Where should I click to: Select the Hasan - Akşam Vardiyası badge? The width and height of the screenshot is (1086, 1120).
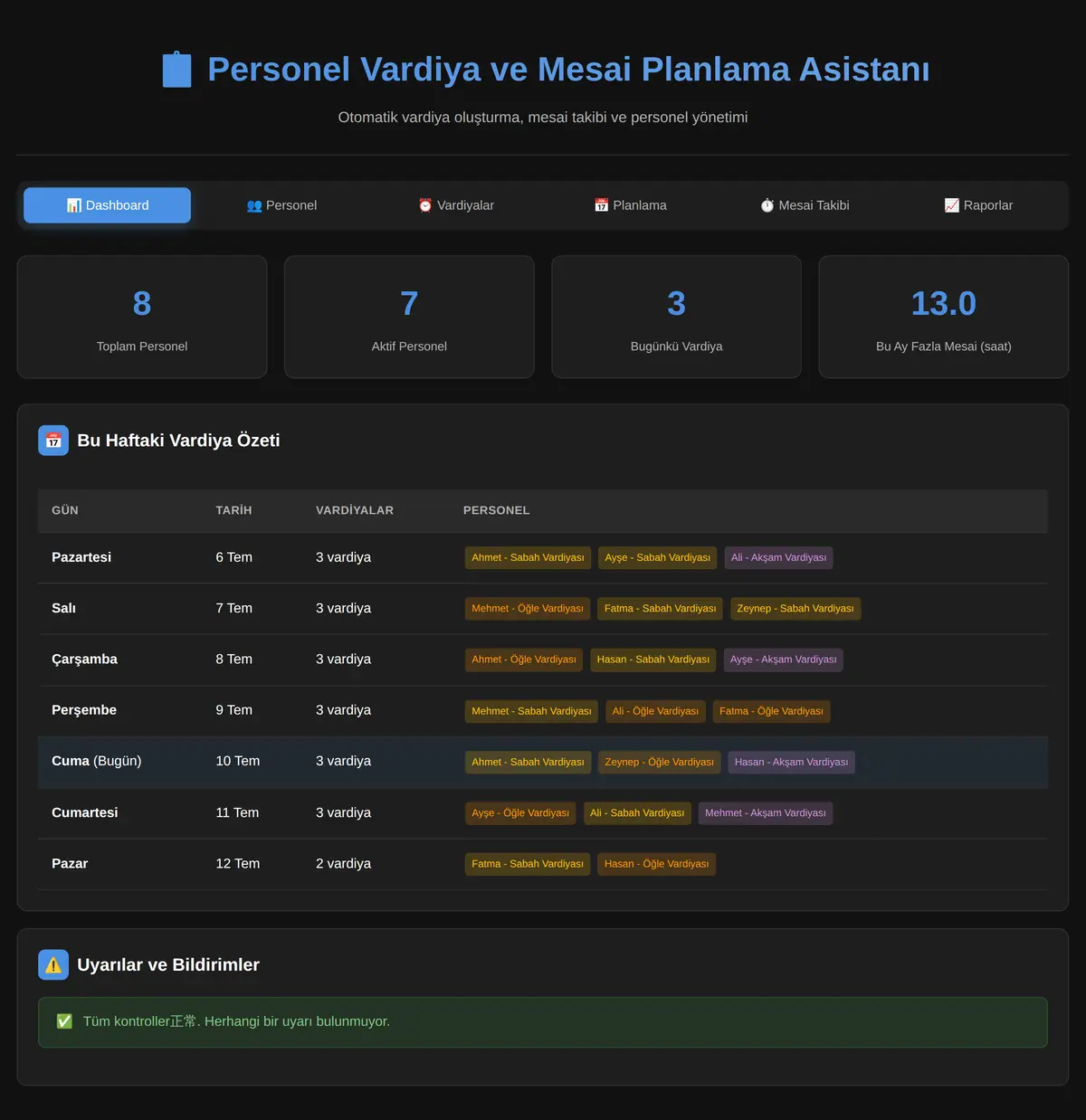click(x=791, y=762)
